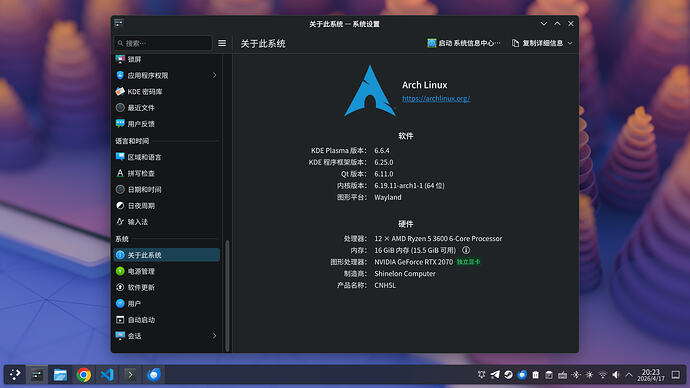Open 自动启动 settings

tap(166, 320)
